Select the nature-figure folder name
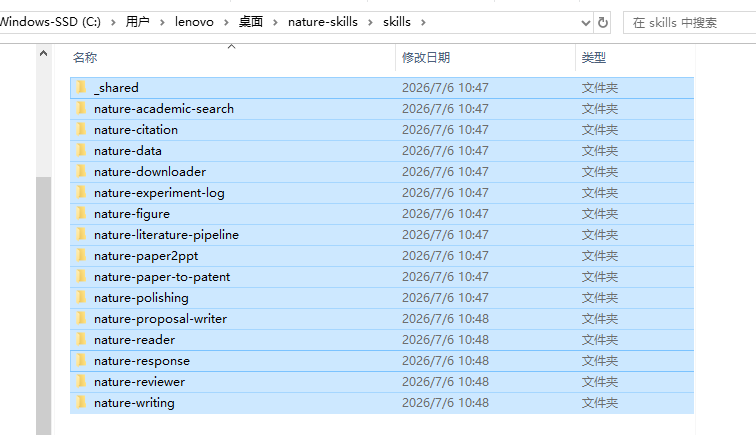 132,214
